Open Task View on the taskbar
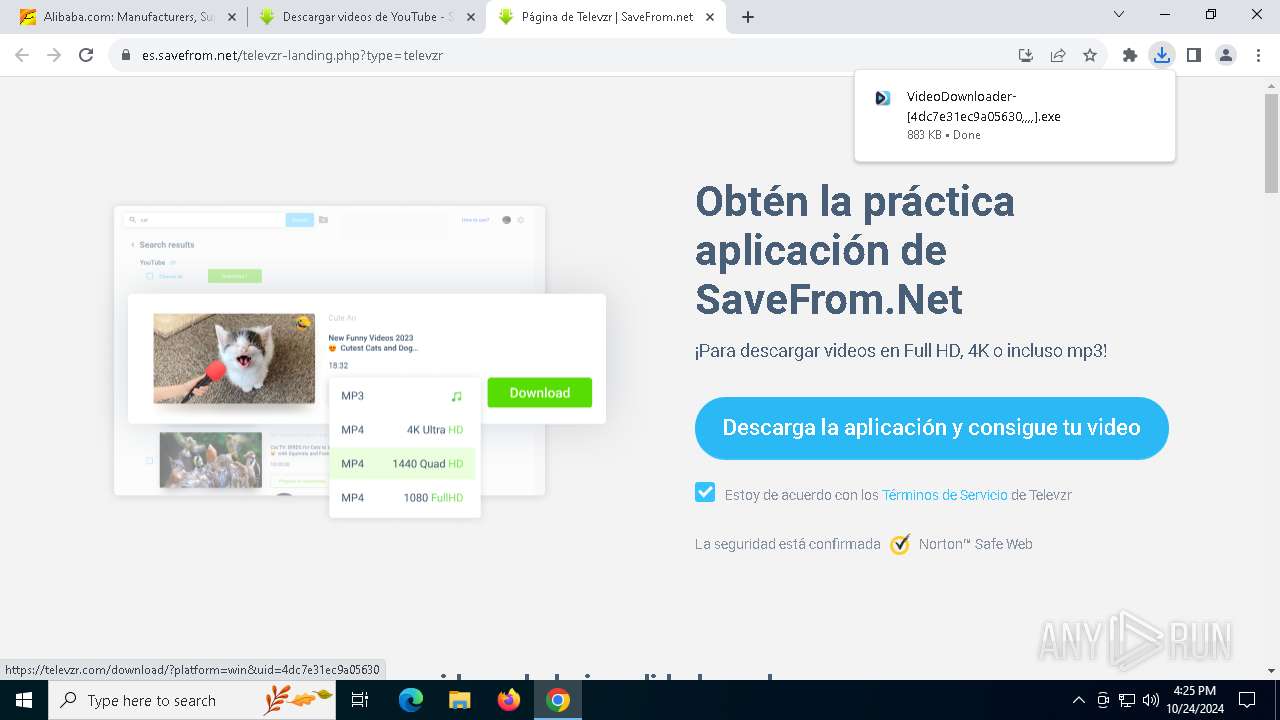Image resolution: width=1280 pixels, height=720 pixels. coord(360,700)
